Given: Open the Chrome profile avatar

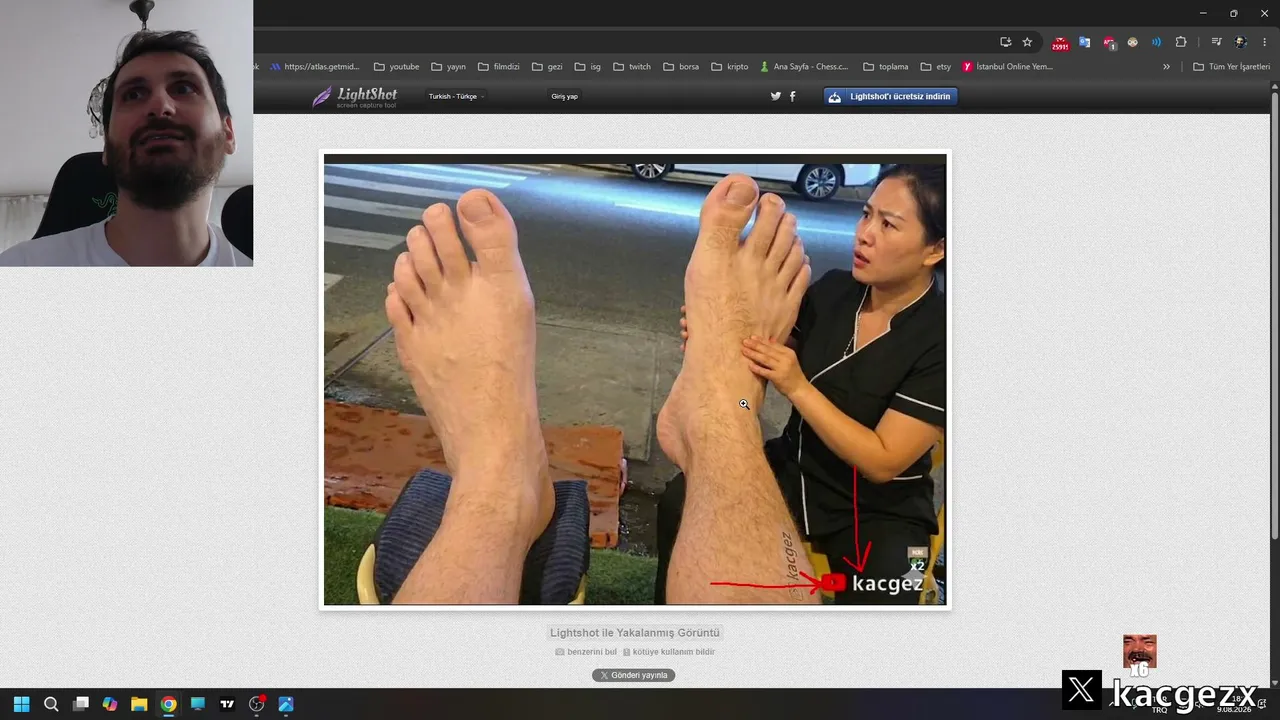Looking at the screenshot, I should (x=1241, y=42).
